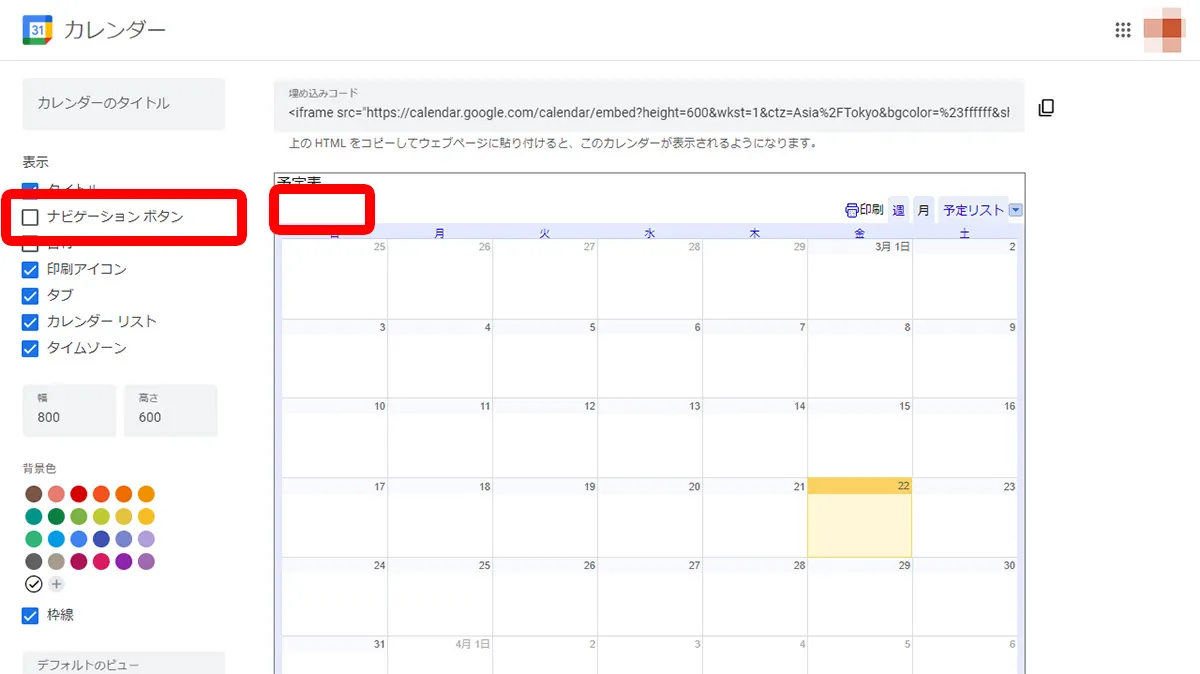
Task: Open the Google apps grid menu
Action: [1123, 30]
